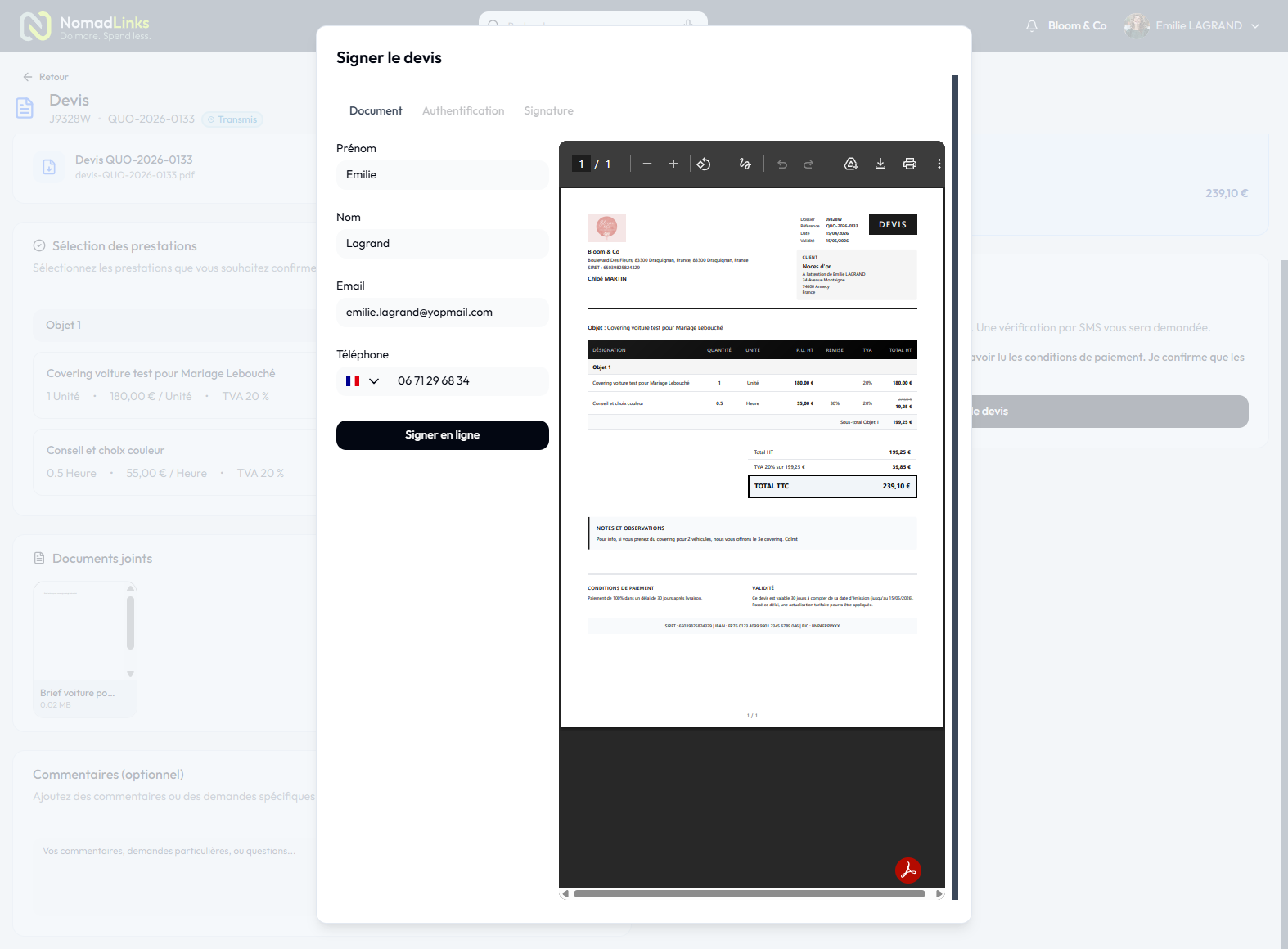Switch to the Authentification tab
The height and width of the screenshot is (949, 1288).
pyautogui.click(x=463, y=111)
